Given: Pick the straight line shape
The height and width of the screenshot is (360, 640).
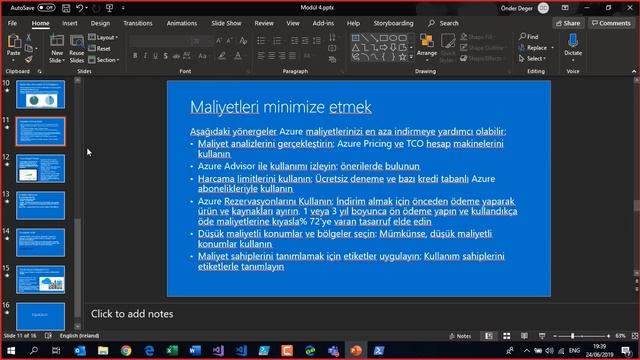Looking at the screenshot, I should click(x=365, y=38).
